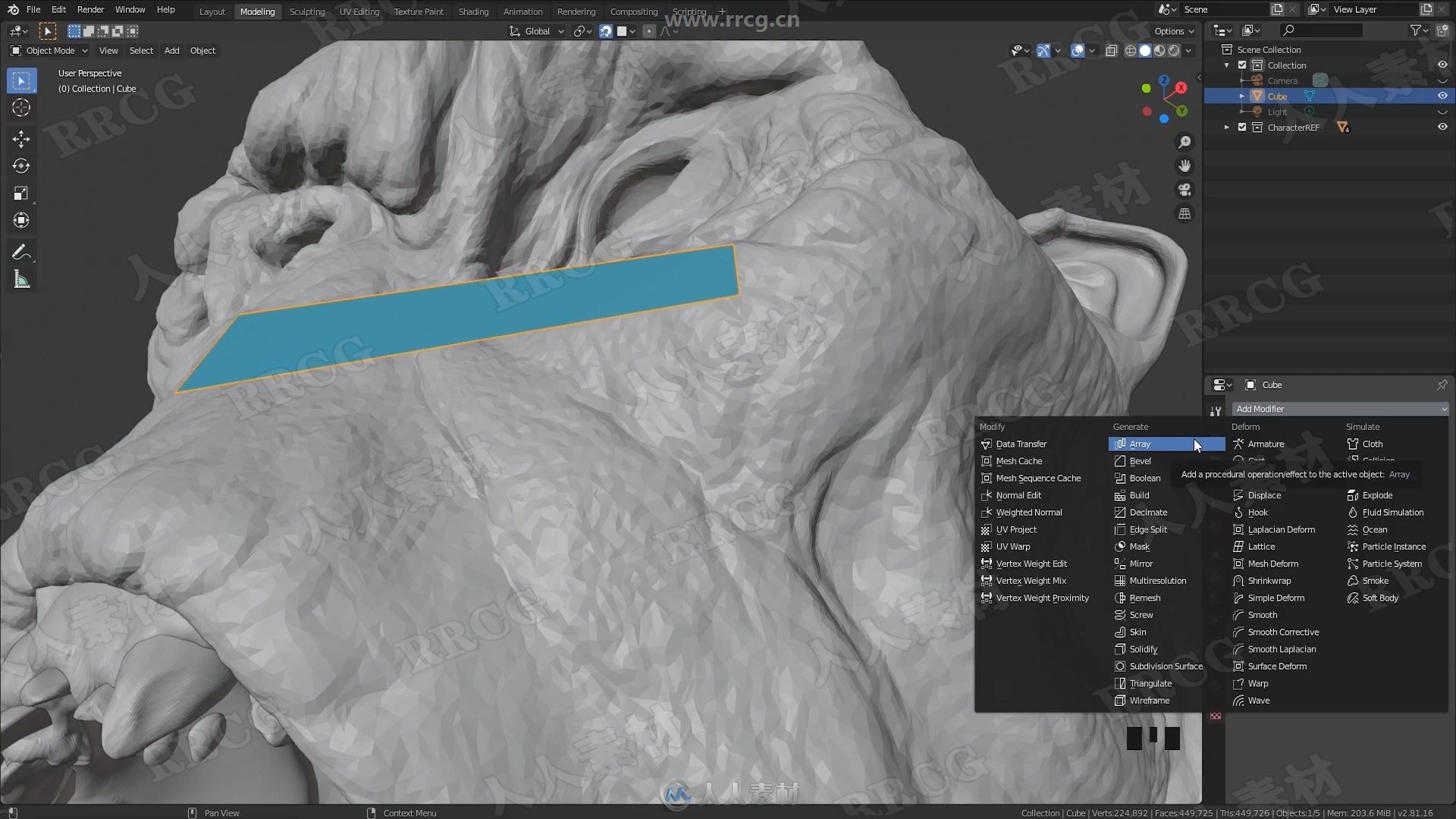Click the outliner search field
This screenshot has height=819, width=1456.
point(1320,30)
